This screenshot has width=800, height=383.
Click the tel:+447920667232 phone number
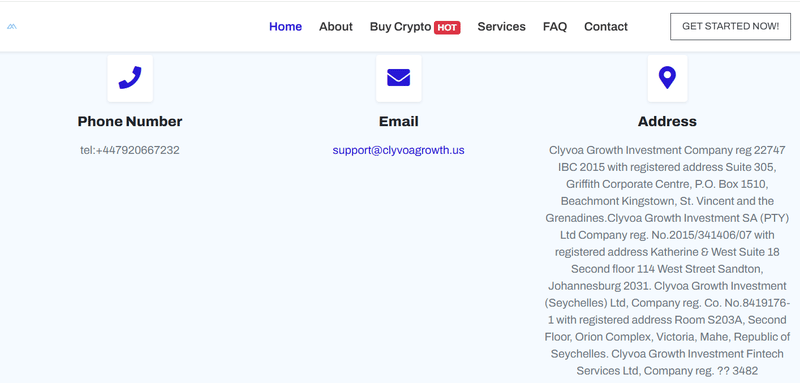(130, 150)
